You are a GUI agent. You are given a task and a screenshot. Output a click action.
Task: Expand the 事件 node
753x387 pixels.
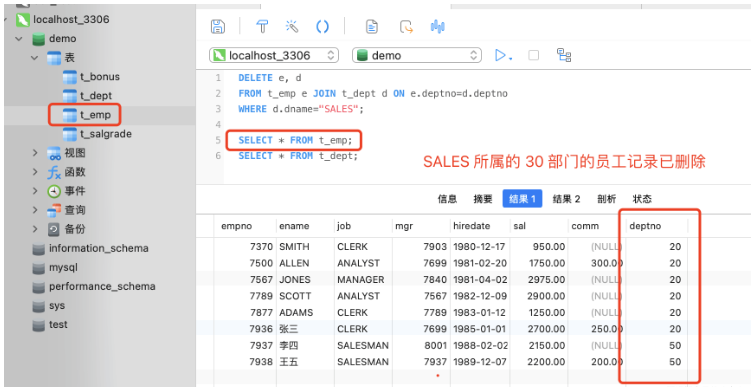pyautogui.click(x=35, y=191)
